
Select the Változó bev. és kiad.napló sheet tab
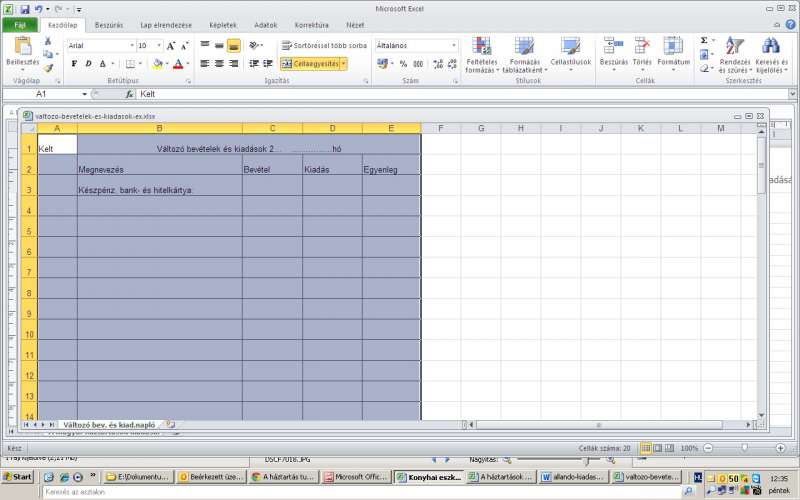pyautogui.click(x=109, y=424)
